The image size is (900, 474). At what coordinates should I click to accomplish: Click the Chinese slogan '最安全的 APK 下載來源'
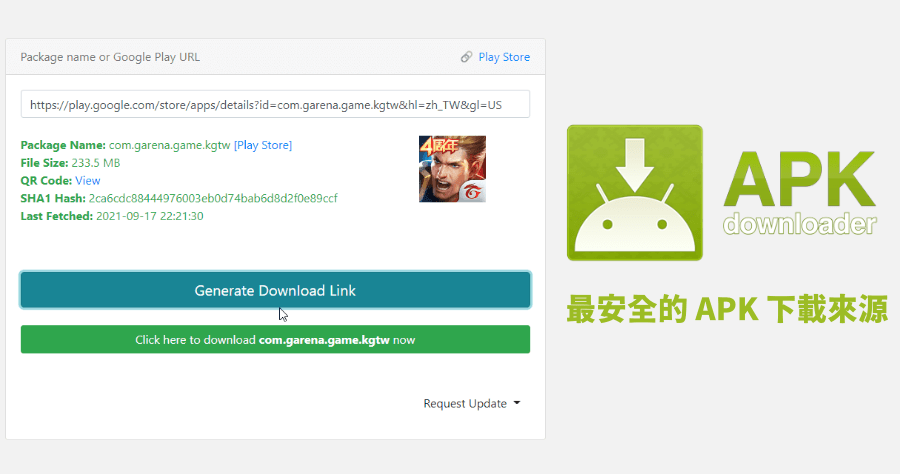[727, 309]
